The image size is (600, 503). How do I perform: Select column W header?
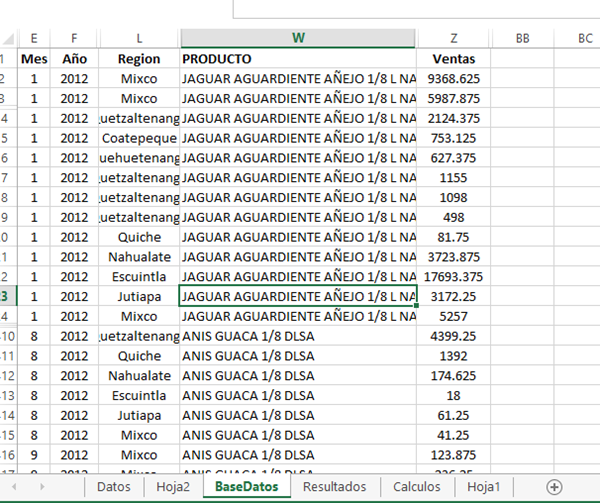pos(298,38)
